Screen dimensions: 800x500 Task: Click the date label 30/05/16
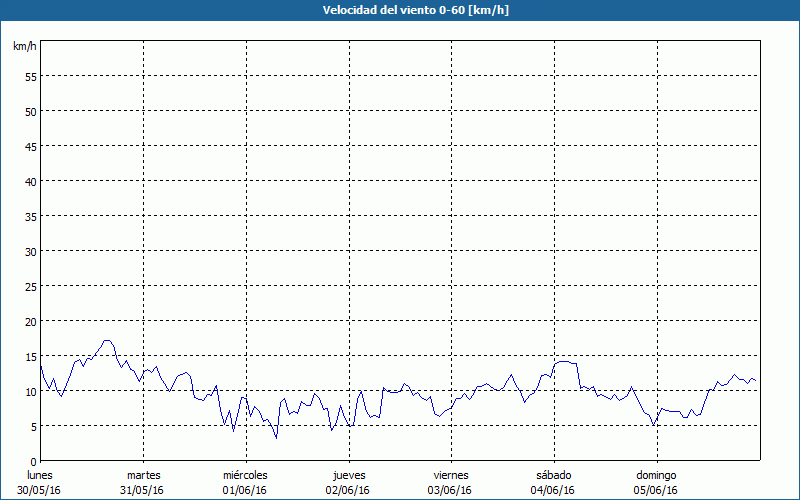(40, 490)
